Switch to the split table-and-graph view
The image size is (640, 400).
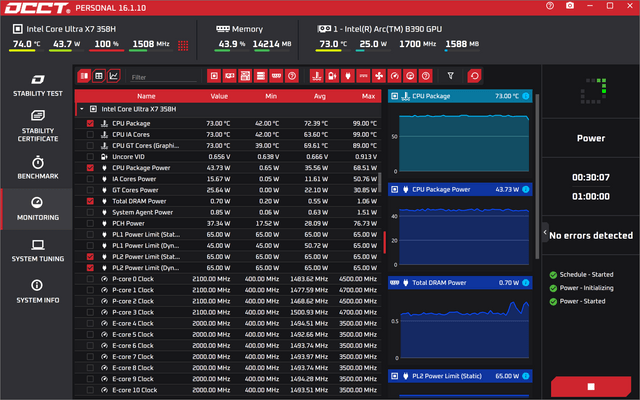point(84,76)
